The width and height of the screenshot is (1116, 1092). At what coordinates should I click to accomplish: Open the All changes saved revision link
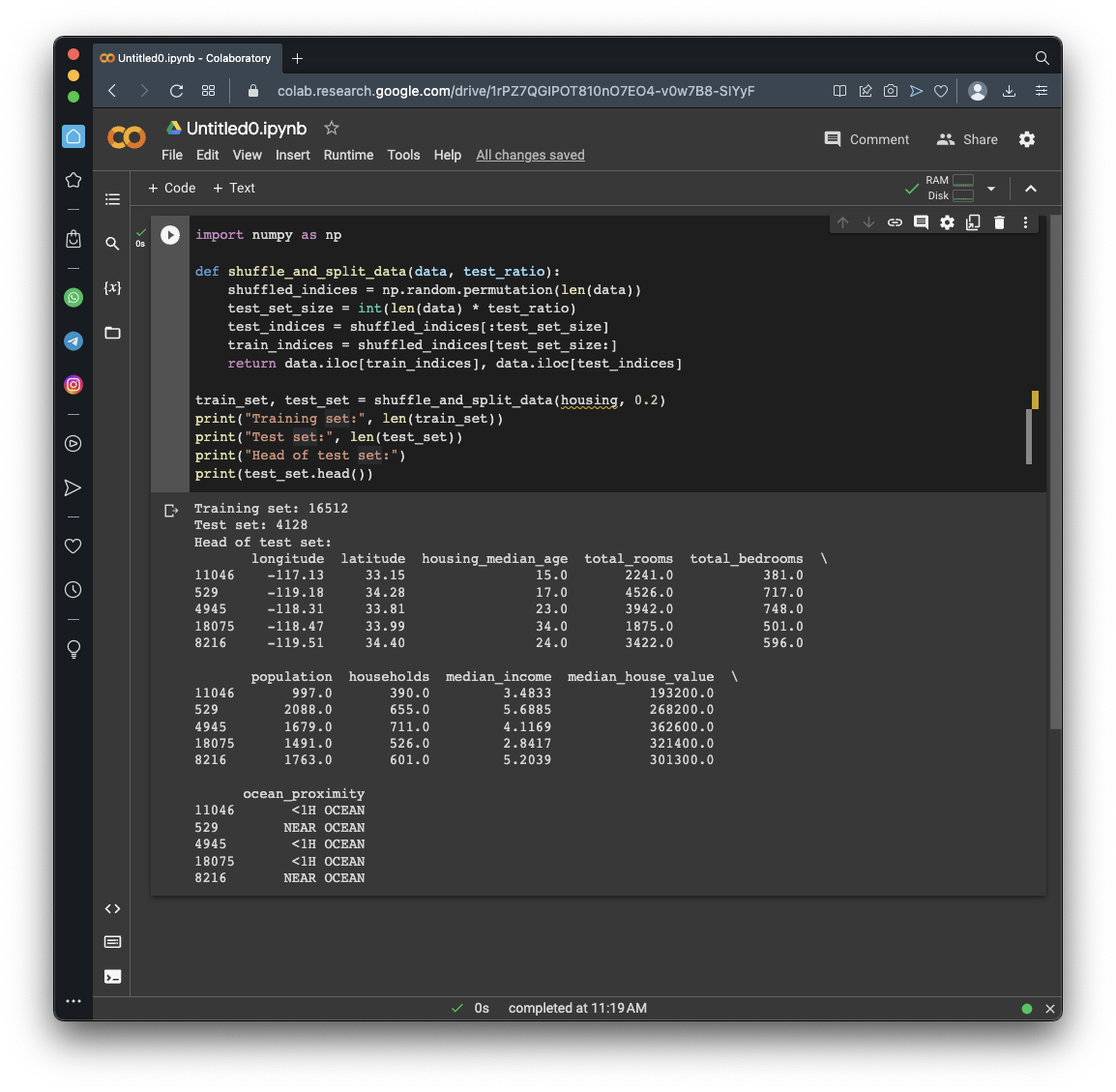[530, 155]
